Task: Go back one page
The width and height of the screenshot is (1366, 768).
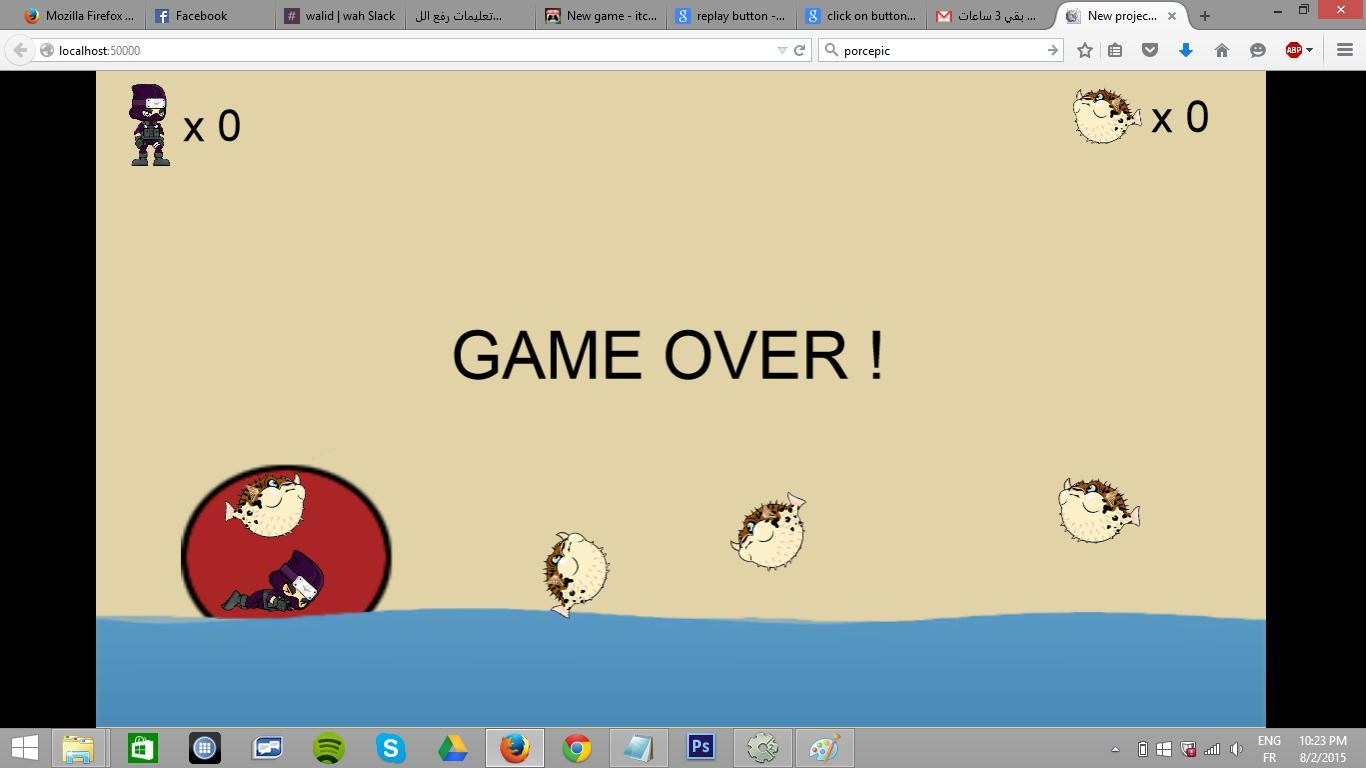Action: 19,50
